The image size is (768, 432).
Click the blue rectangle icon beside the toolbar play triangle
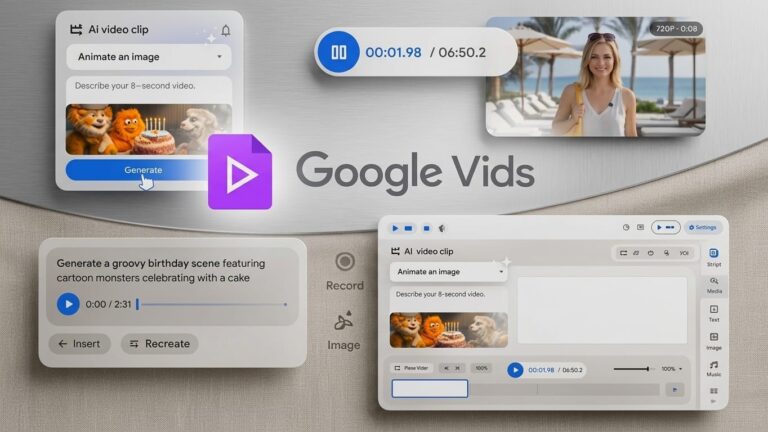[408, 228]
